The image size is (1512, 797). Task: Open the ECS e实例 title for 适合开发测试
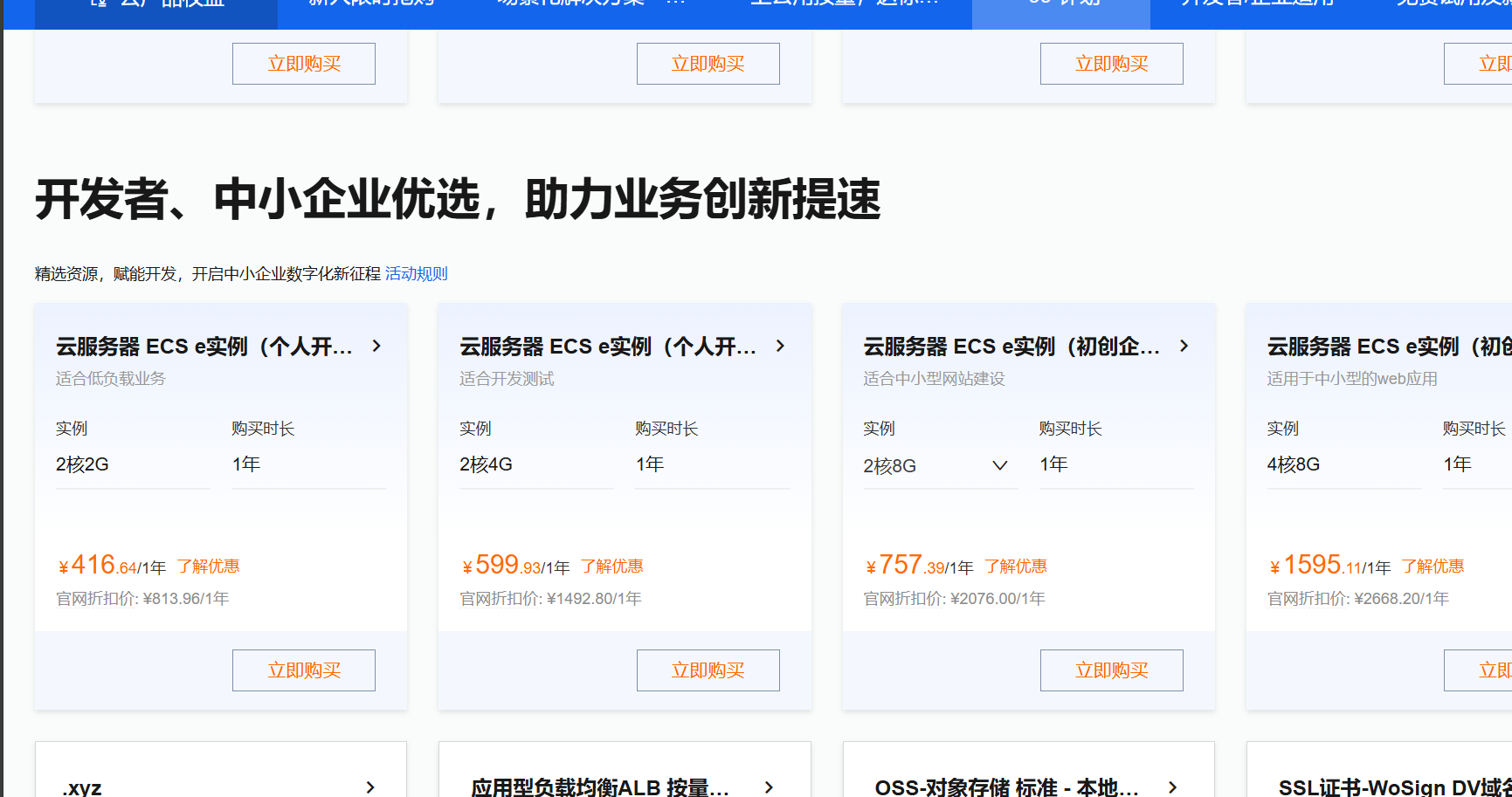(x=608, y=347)
